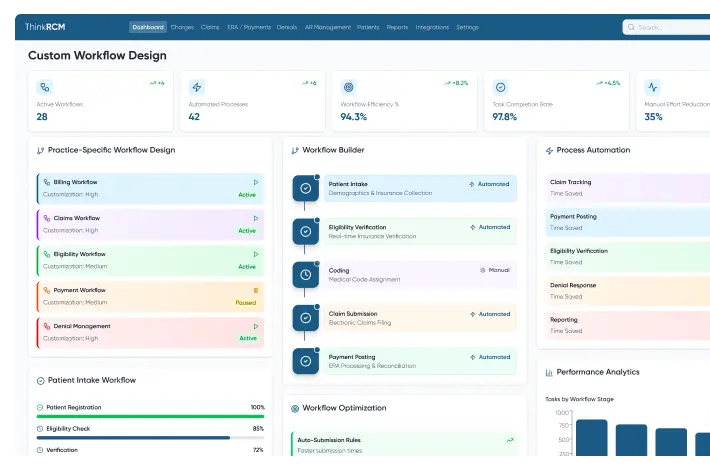The height and width of the screenshot is (470, 710).
Task: Click the search magnifier icon
Action: tap(631, 27)
